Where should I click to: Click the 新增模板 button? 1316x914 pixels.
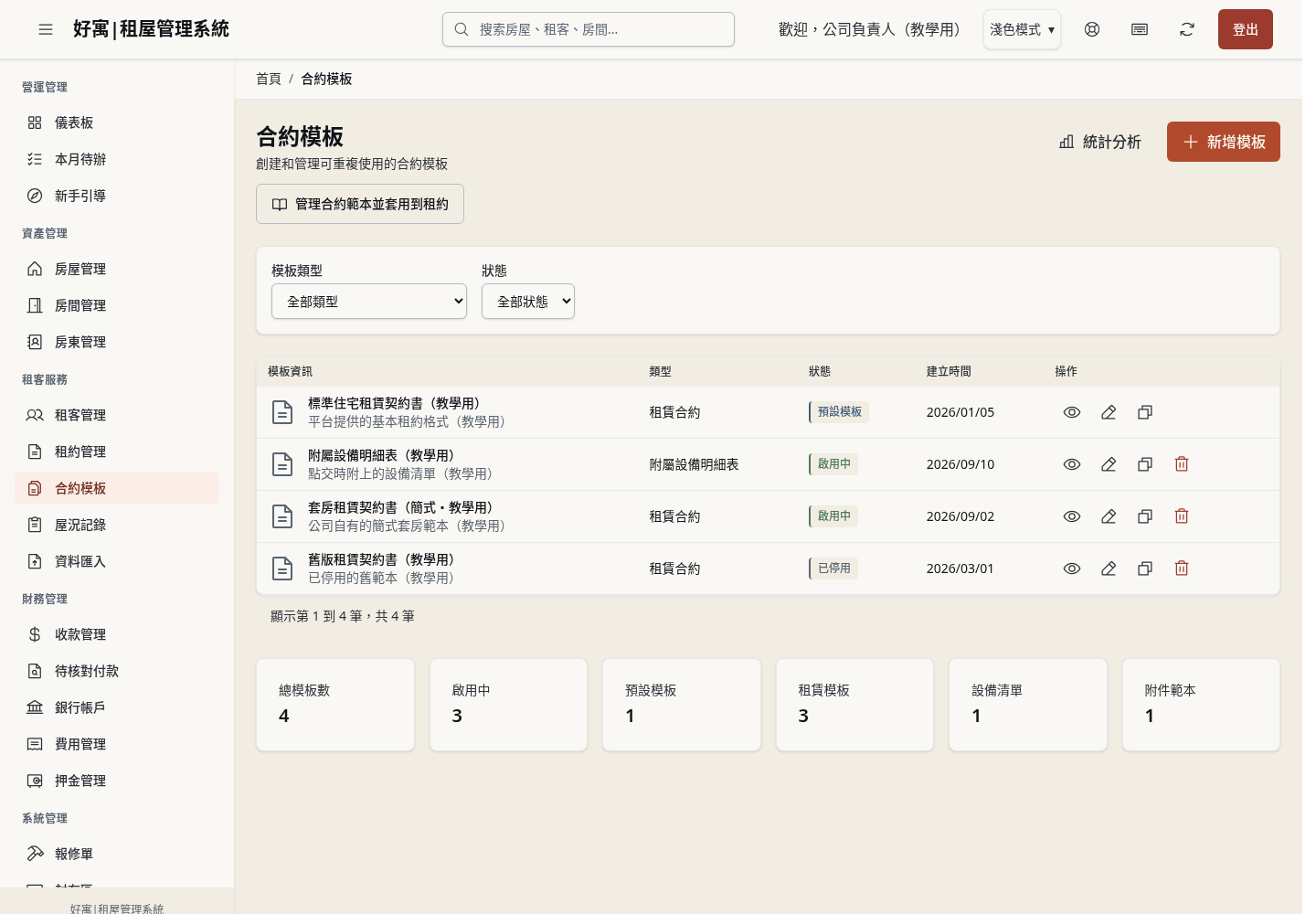click(x=1224, y=142)
